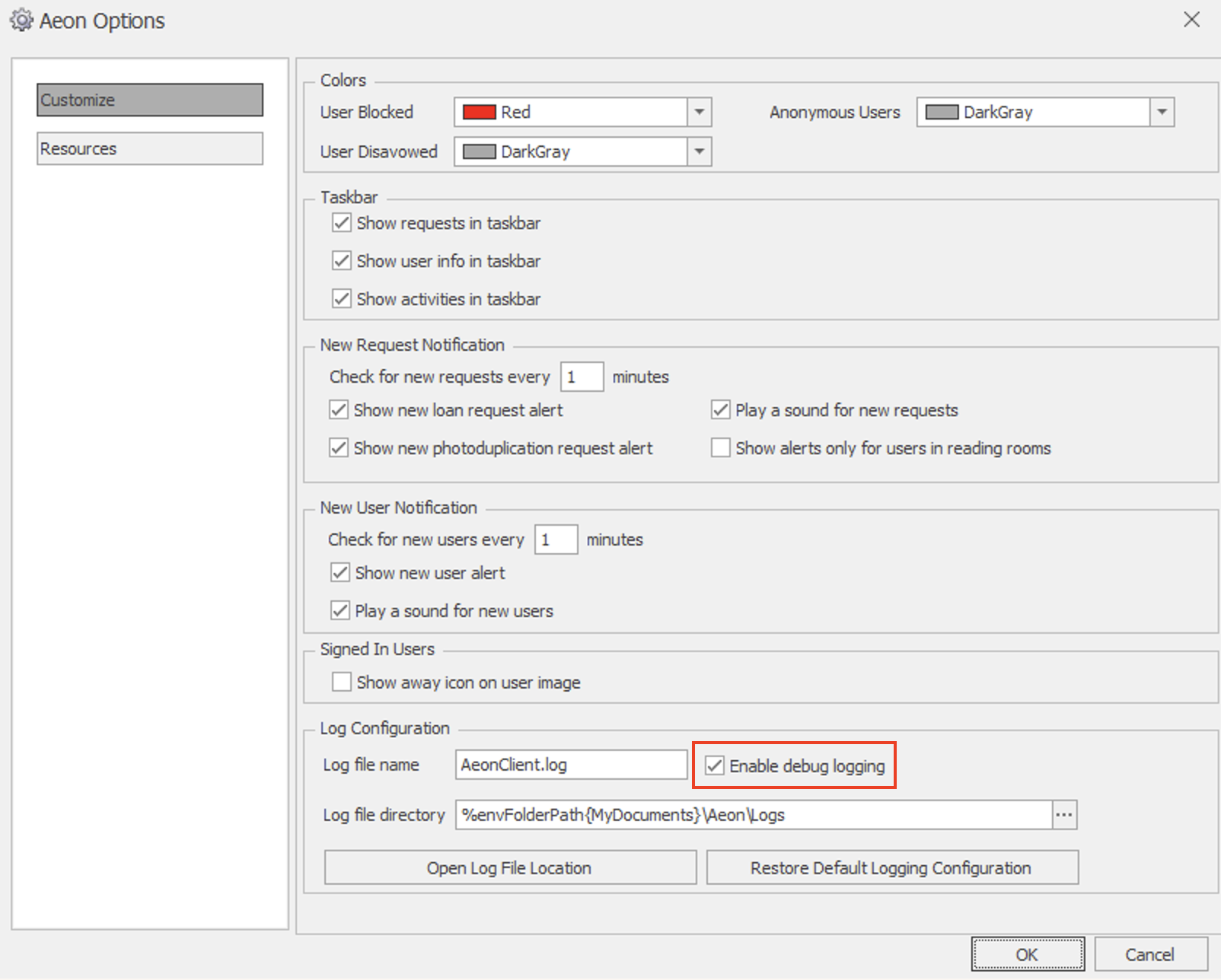This screenshot has width=1221, height=980.
Task: Uncheck Show new loan request alert
Action: coord(339,409)
